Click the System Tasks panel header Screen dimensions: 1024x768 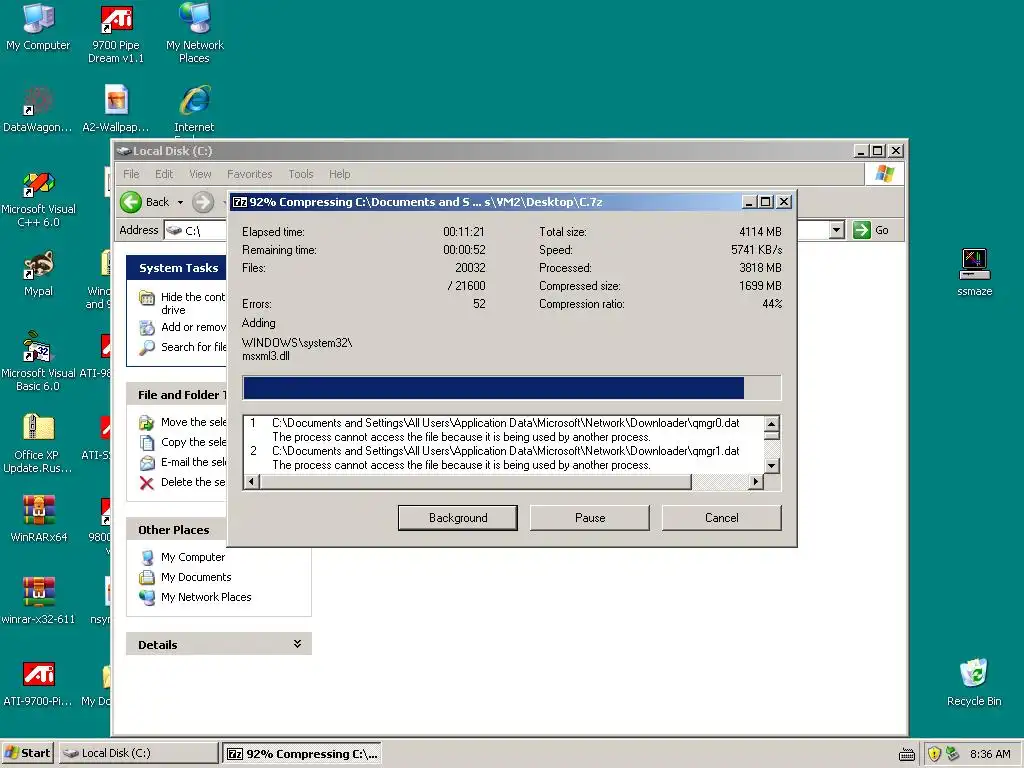[x=178, y=268]
